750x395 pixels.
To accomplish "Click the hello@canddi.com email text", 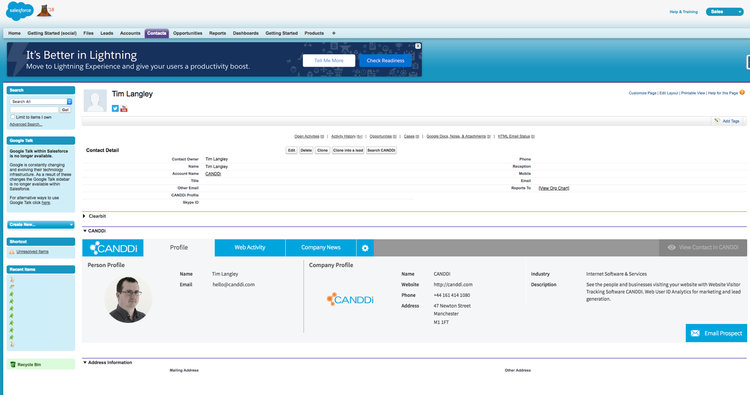I will 233,285.
